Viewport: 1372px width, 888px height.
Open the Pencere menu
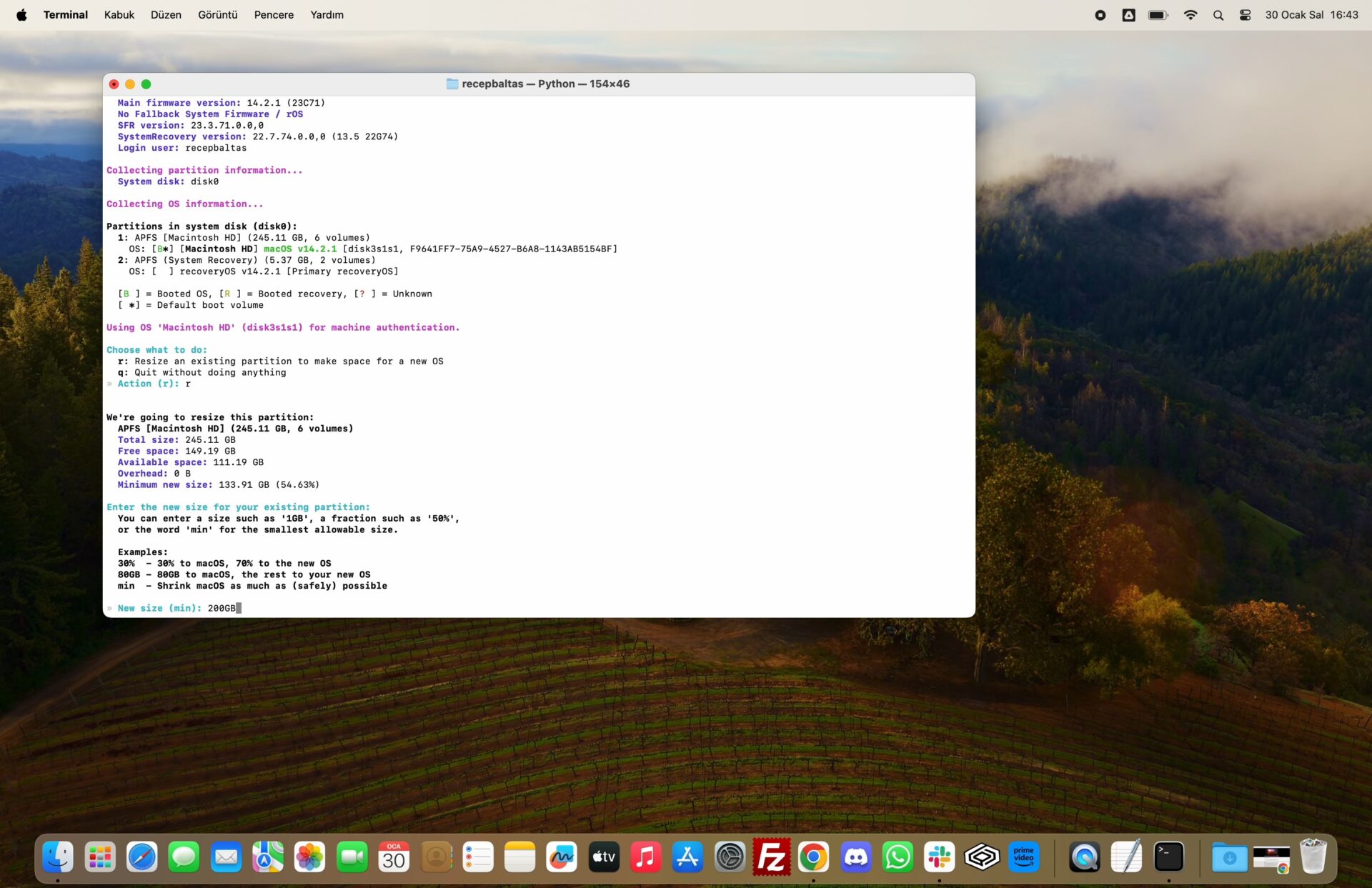[273, 14]
